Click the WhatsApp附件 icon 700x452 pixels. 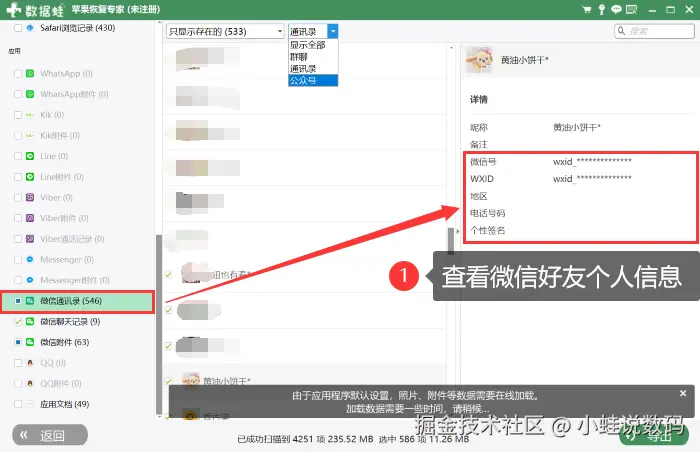pyautogui.click(x=30, y=94)
